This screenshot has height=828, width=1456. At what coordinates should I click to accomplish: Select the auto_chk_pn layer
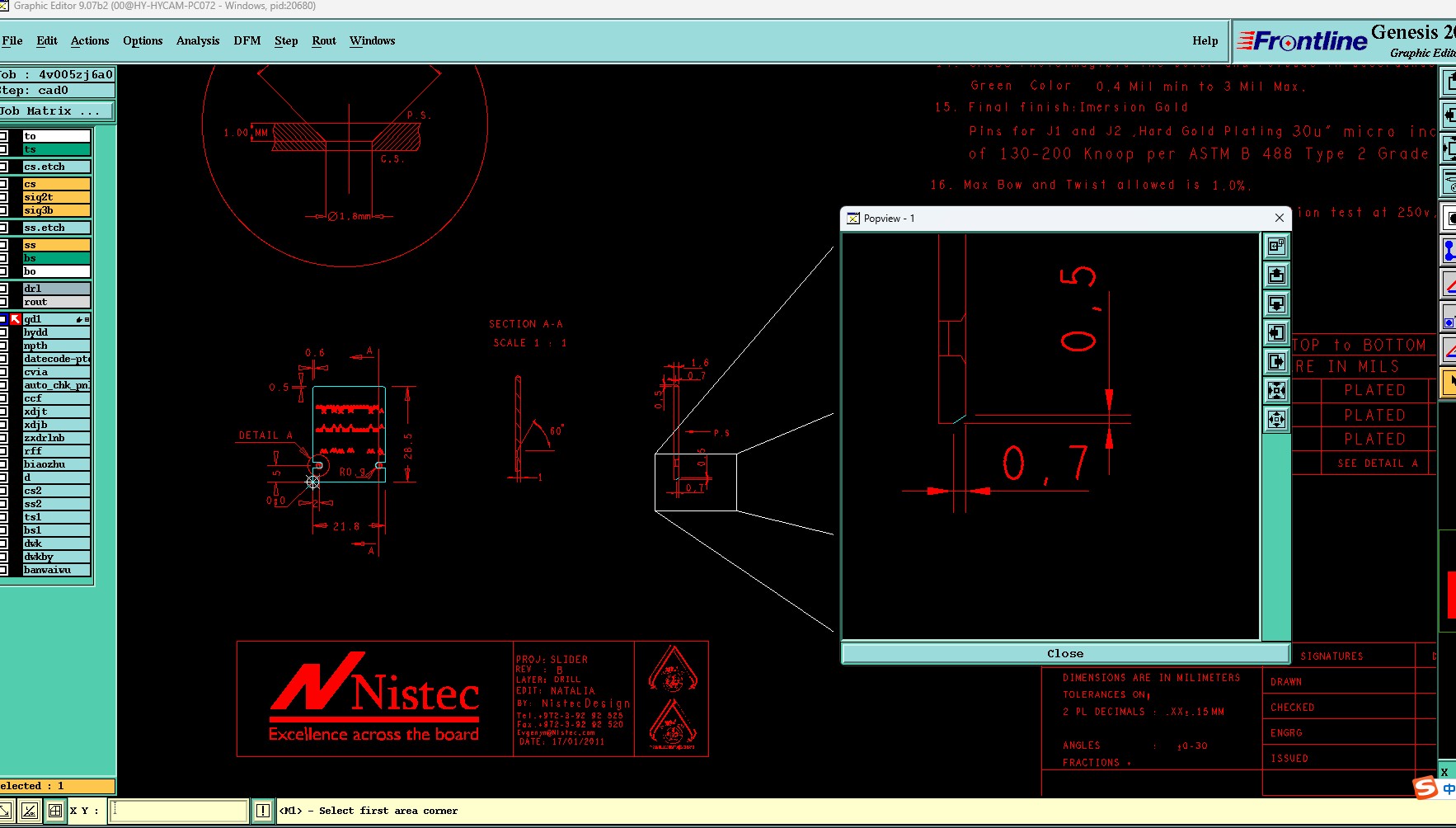click(56, 385)
